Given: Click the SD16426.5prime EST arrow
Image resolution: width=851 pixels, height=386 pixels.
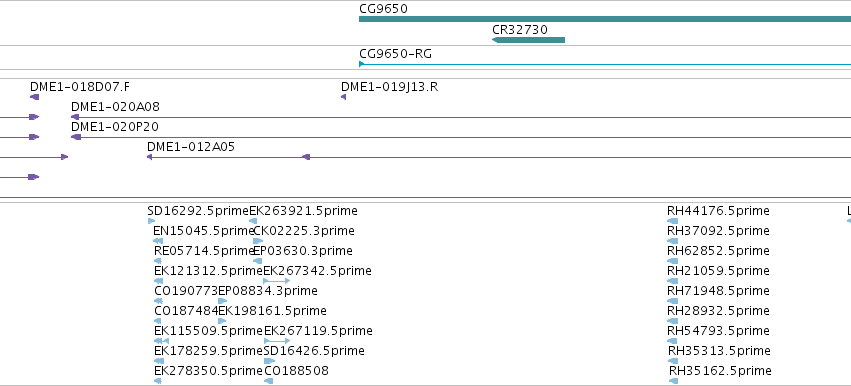Looking at the screenshot, I should (x=269, y=361).
